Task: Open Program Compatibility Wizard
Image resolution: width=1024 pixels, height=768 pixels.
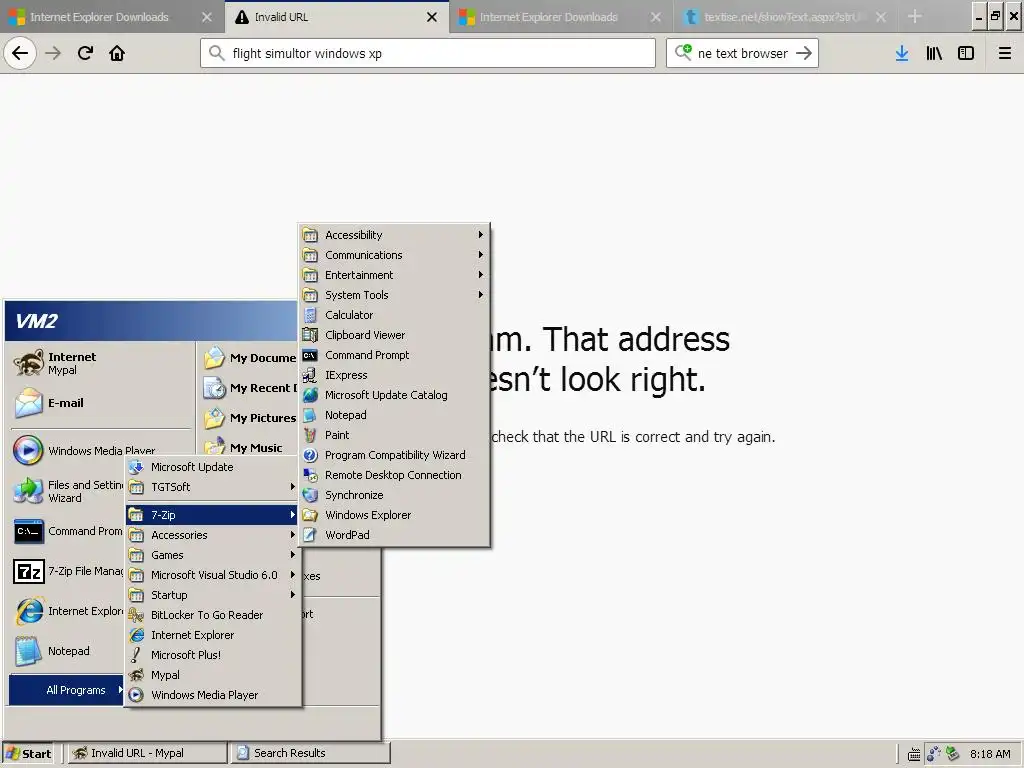Action: coord(394,455)
